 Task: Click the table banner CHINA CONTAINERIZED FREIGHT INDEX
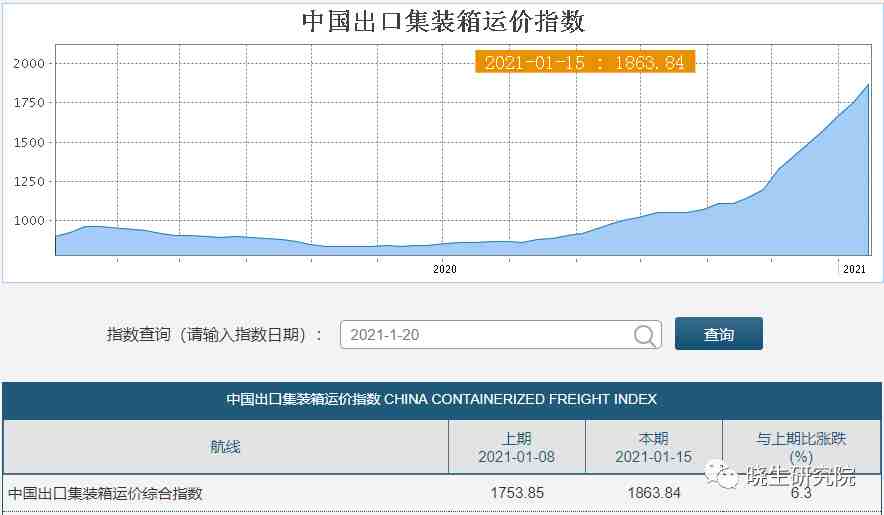(x=442, y=399)
